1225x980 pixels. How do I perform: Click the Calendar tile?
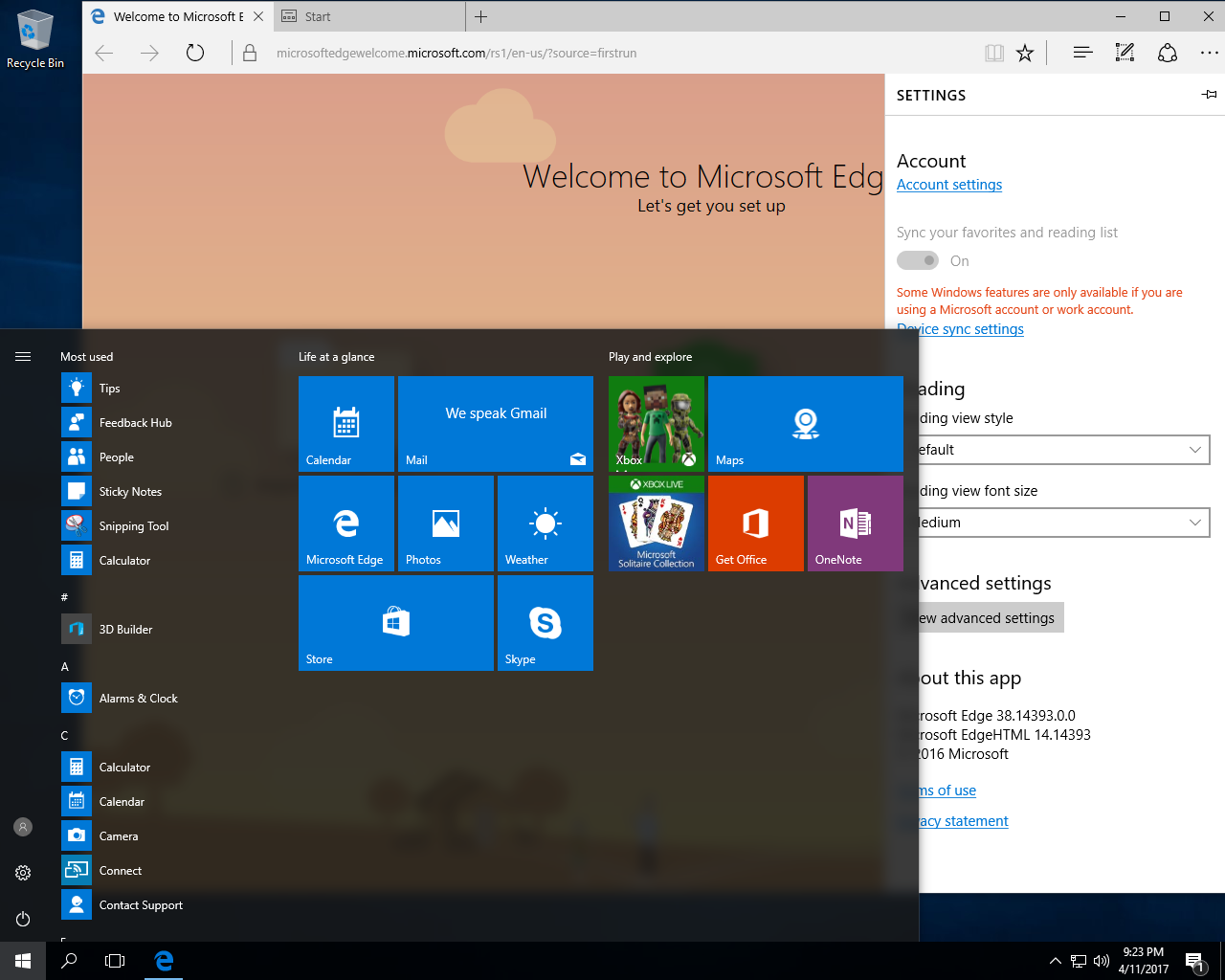pyautogui.click(x=346, y=424)
